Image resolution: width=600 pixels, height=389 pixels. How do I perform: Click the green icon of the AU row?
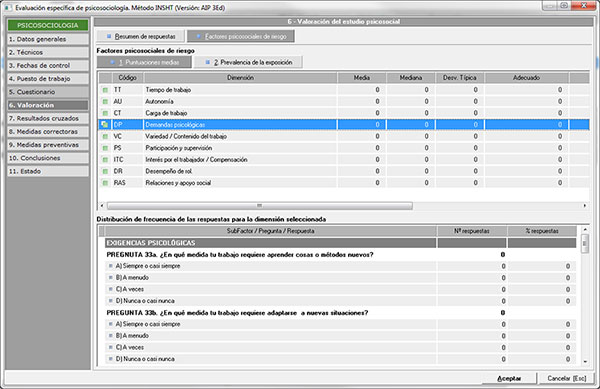point(105,102)
